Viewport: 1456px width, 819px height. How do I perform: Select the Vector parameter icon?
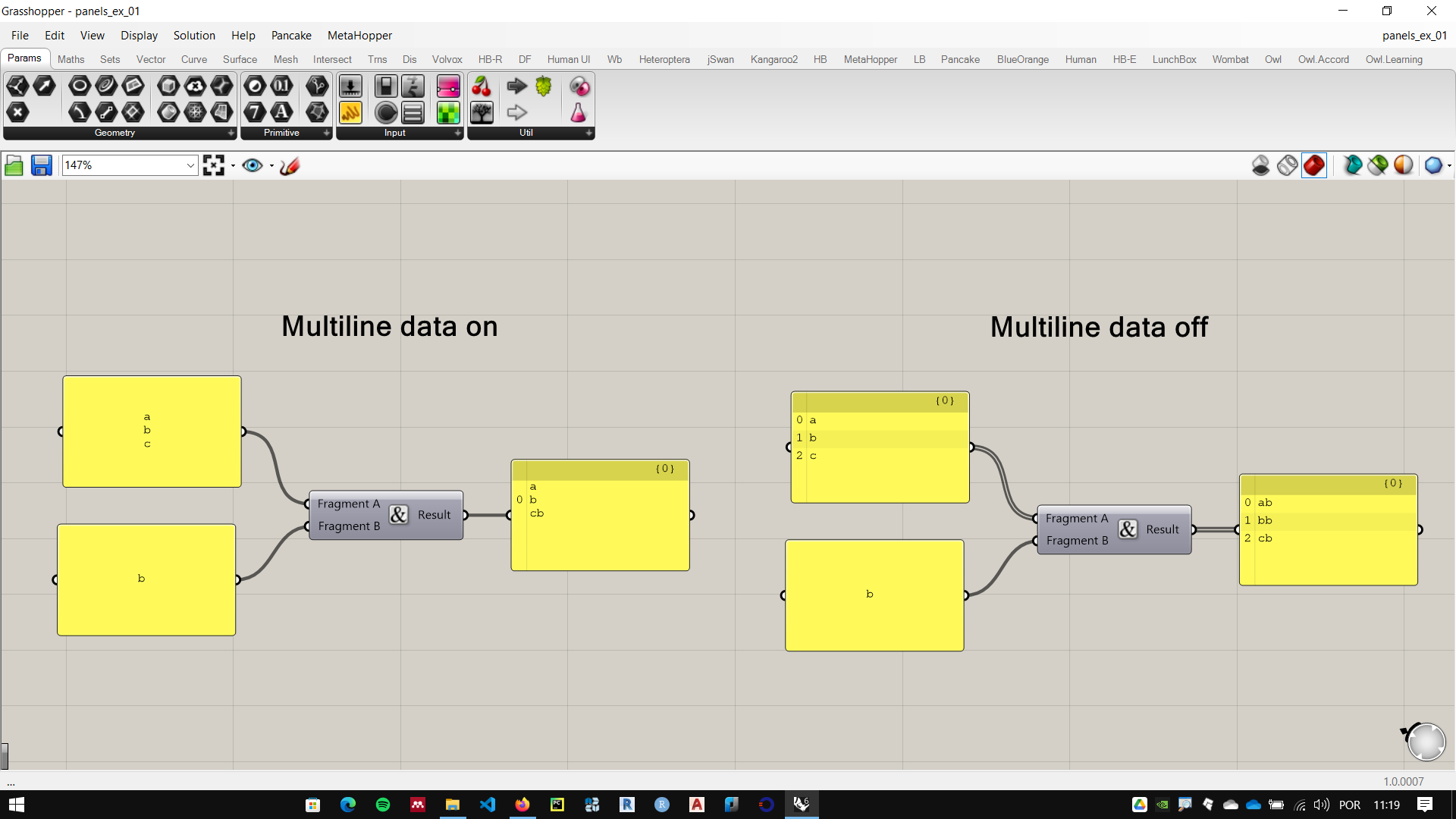[44, 86]
